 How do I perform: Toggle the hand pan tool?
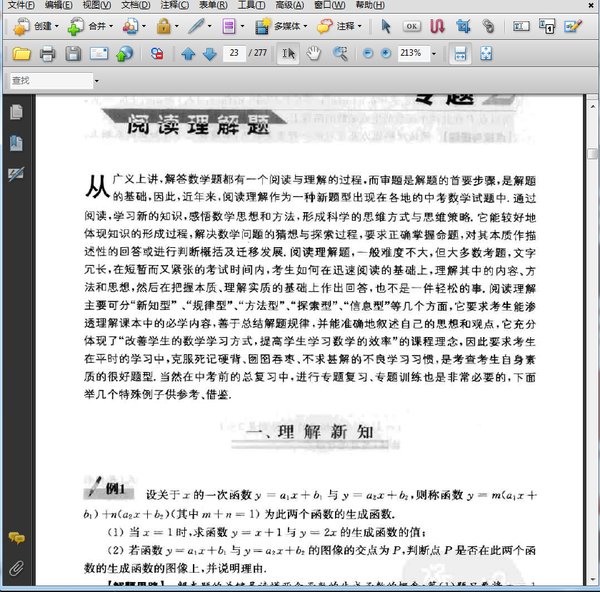314,54
